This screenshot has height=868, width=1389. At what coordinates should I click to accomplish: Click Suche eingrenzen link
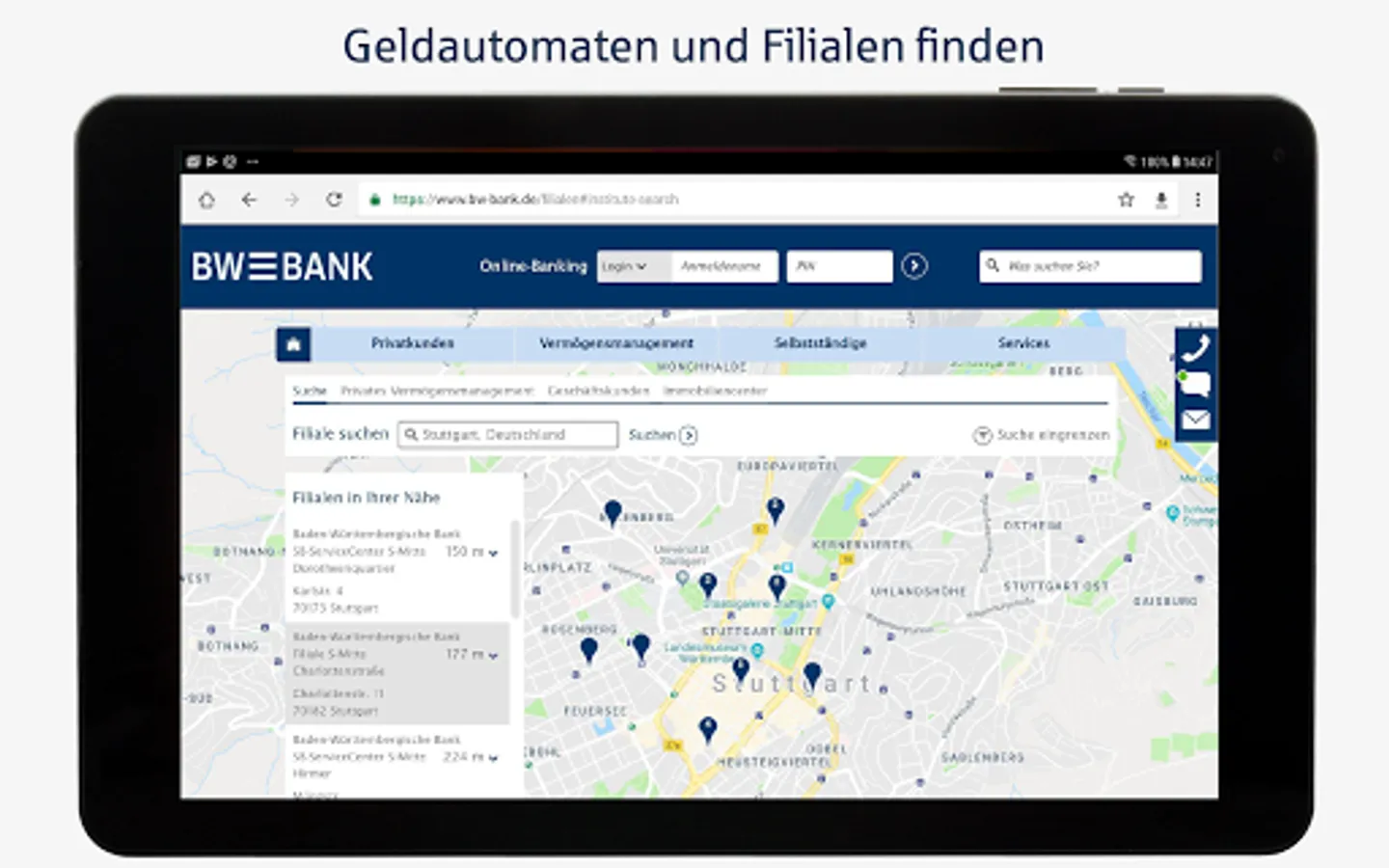click(x=1052, y=435)
